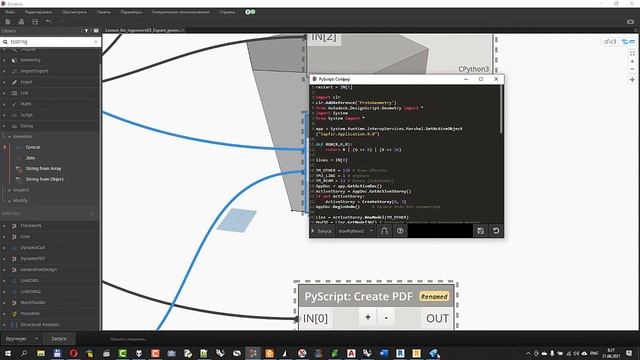The width and height of the screenshot is (640, 360).
Task: Click the camera export image icon
Action: point(631,22)
